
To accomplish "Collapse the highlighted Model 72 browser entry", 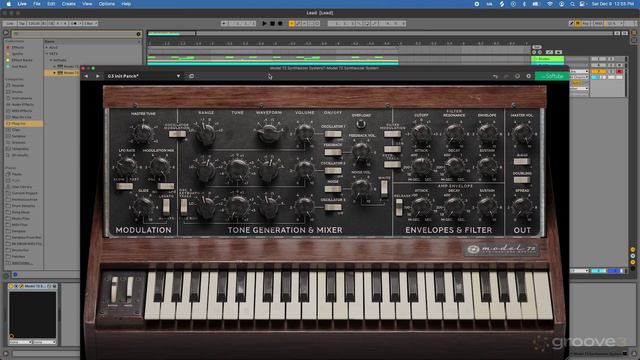I will [55, 73].
